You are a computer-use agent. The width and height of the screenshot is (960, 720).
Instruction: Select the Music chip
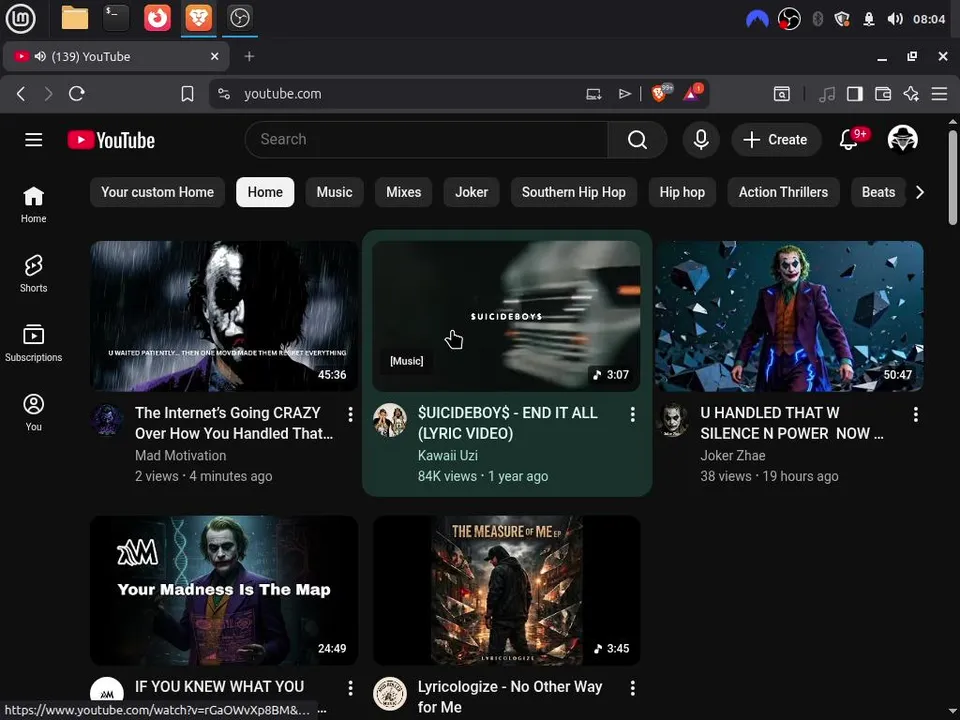(x=334, y=192)
